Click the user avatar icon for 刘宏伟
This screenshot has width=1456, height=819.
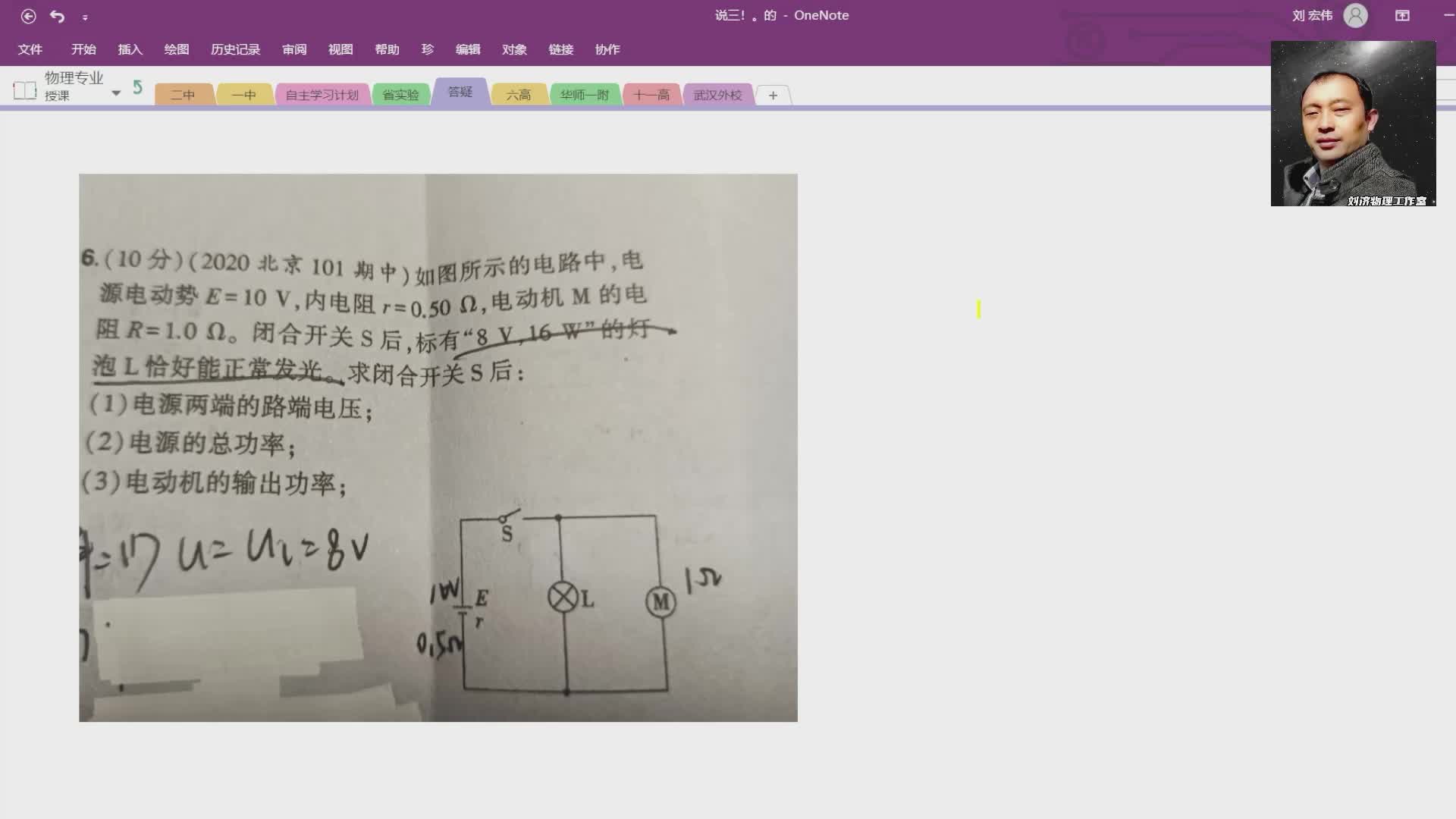1357,15
